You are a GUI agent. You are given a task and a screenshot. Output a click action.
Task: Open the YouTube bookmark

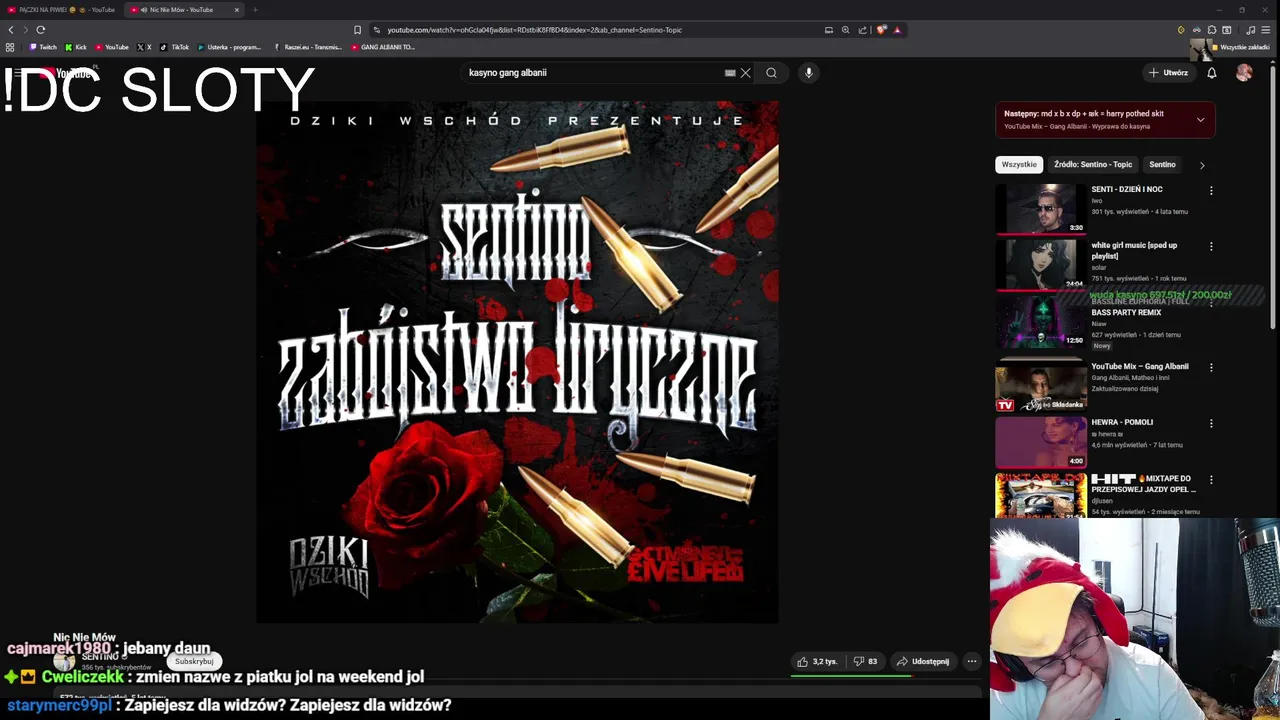(x=112, y=47)
